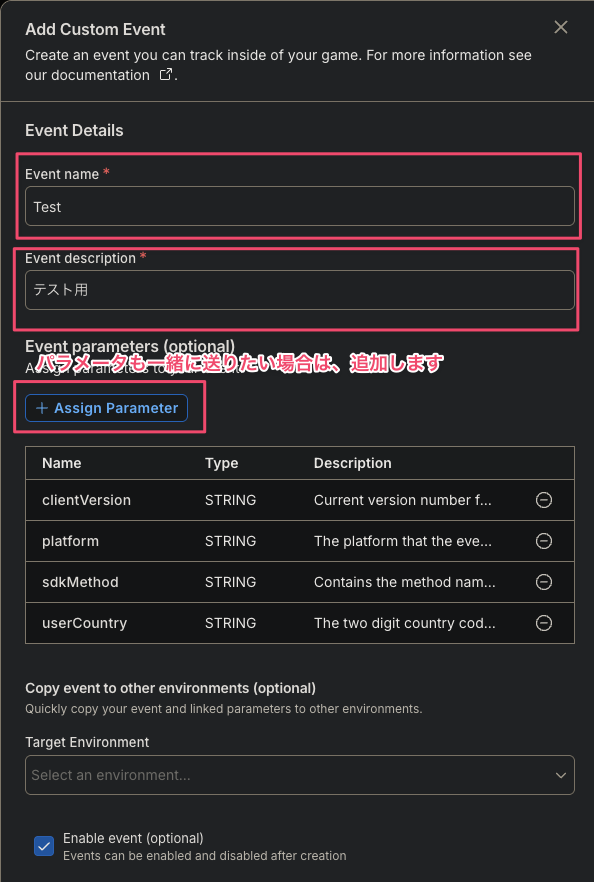Click the Name column header
This screenshot has width=594, height=882.
pos(62,463)
